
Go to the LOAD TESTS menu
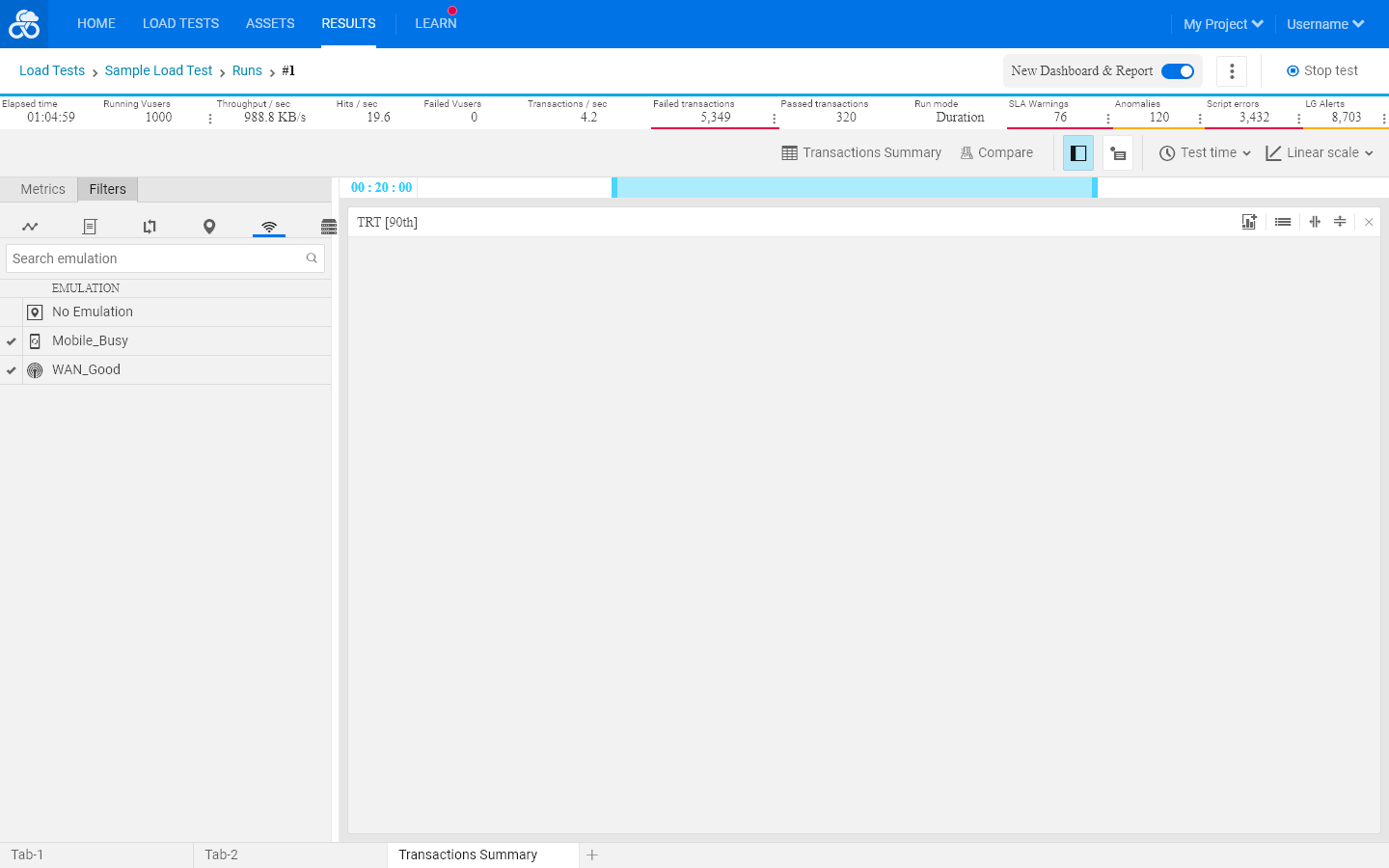click(180, 23)
